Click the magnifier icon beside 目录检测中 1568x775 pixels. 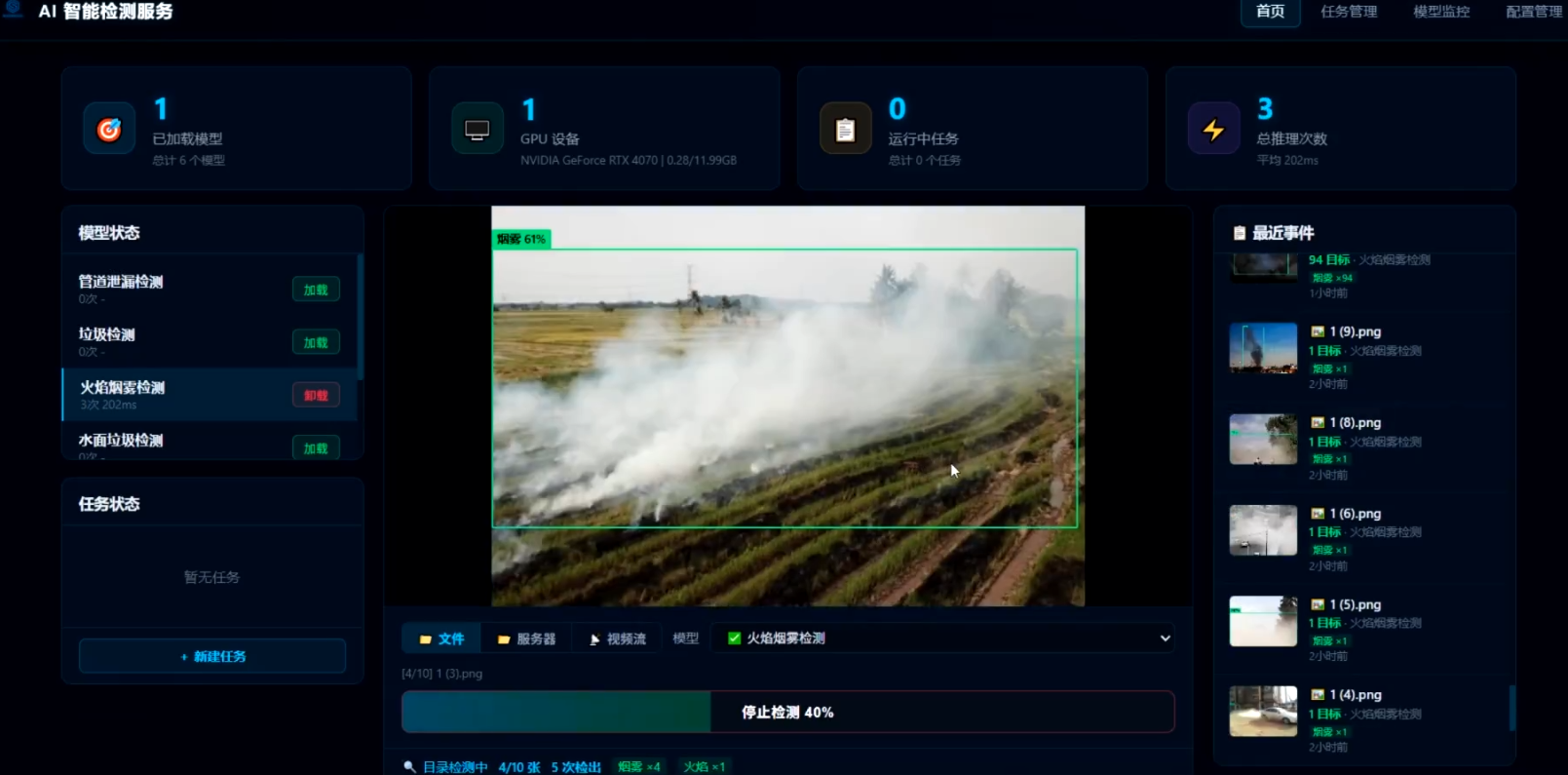[410, 767]
